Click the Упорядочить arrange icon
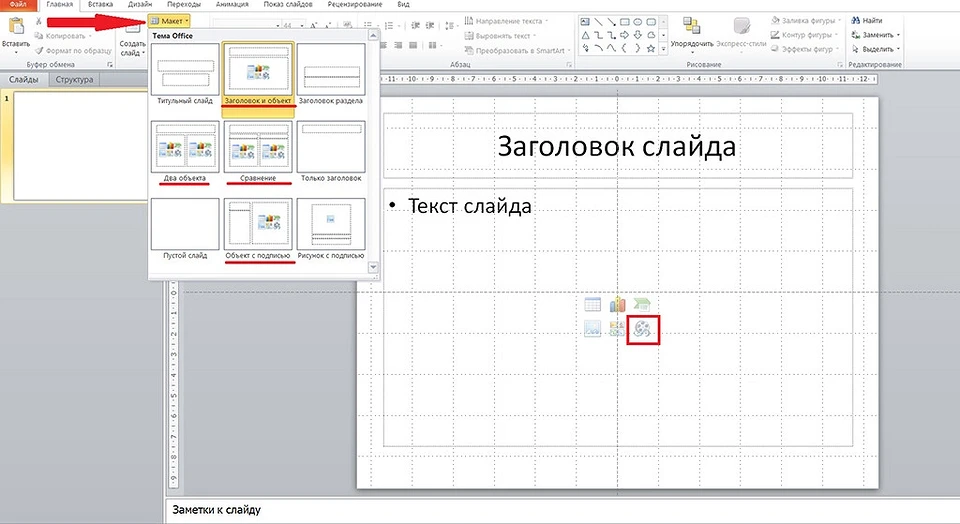This screenshot has width=960, height=524. [x=692, y=26]
